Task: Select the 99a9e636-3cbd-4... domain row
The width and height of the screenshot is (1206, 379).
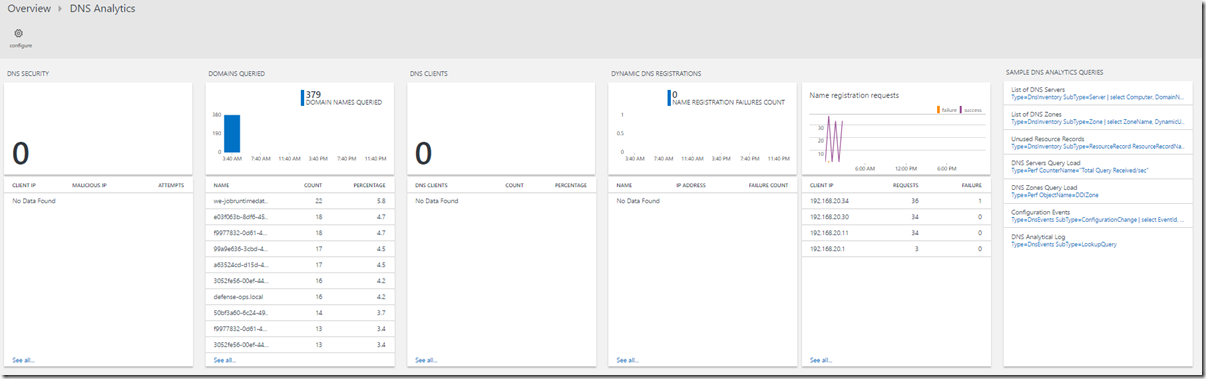Action: click(299, 248)
